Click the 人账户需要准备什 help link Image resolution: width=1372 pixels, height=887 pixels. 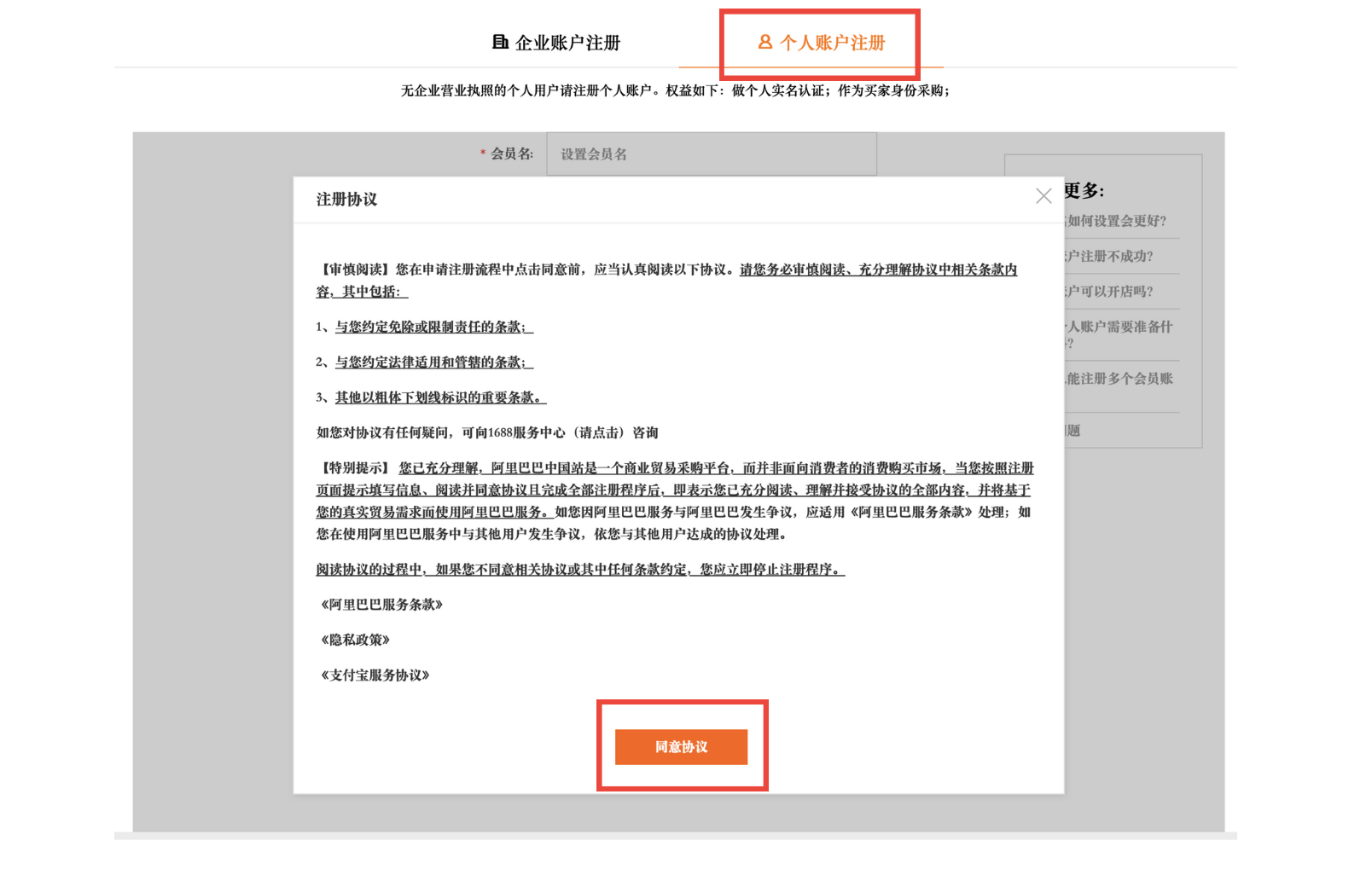pos(1119,334)
